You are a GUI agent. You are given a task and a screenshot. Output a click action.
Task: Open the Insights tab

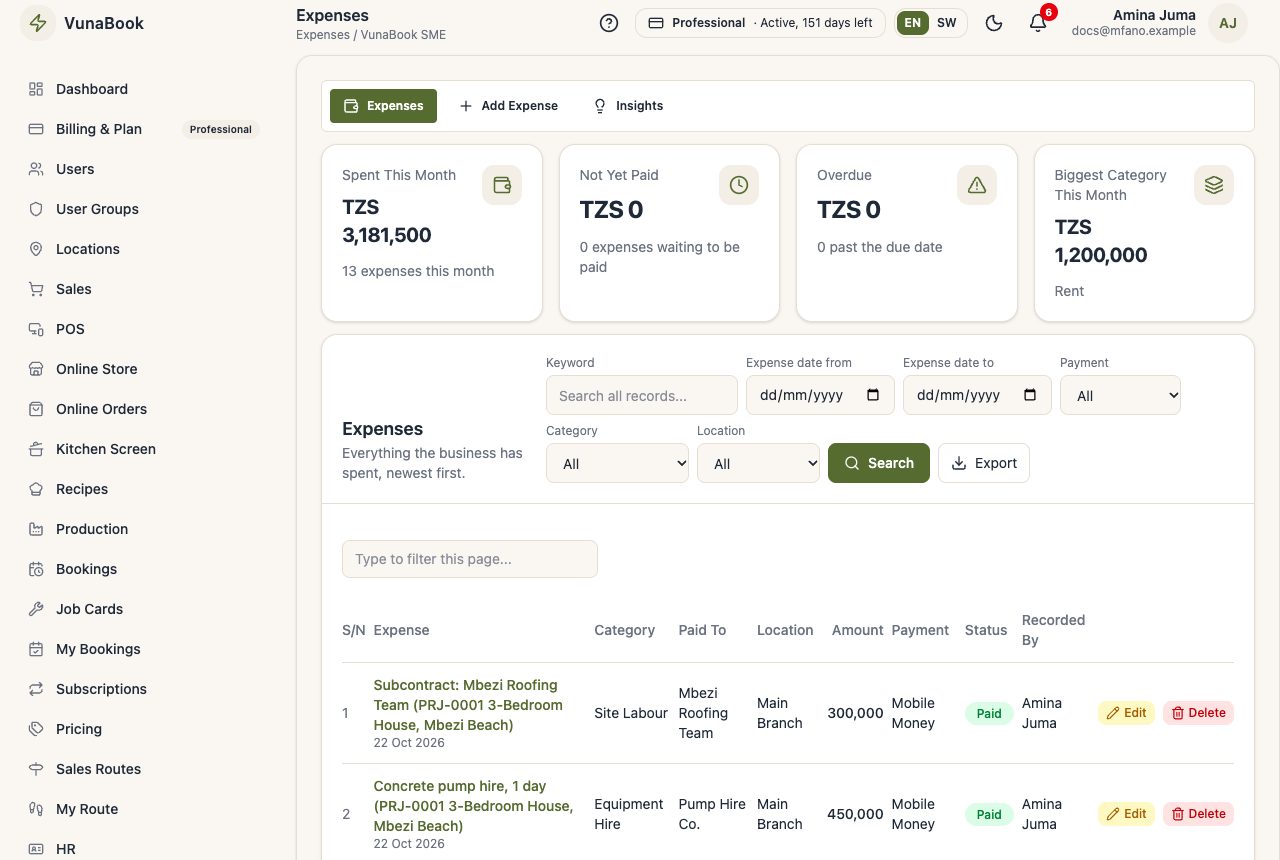tap(628, 106)
